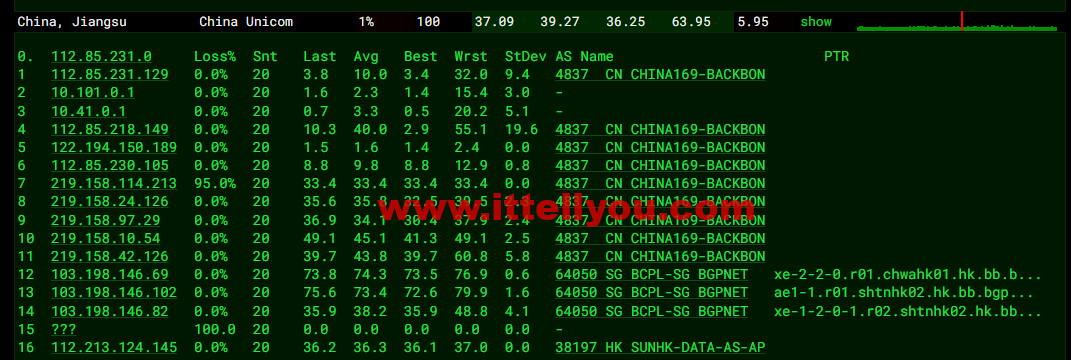Image resolution: width=1071 pixels, height=360 pixels.
Task: Click IP 219.158.114.213 with 95% loss
Action: coord(114,184)
